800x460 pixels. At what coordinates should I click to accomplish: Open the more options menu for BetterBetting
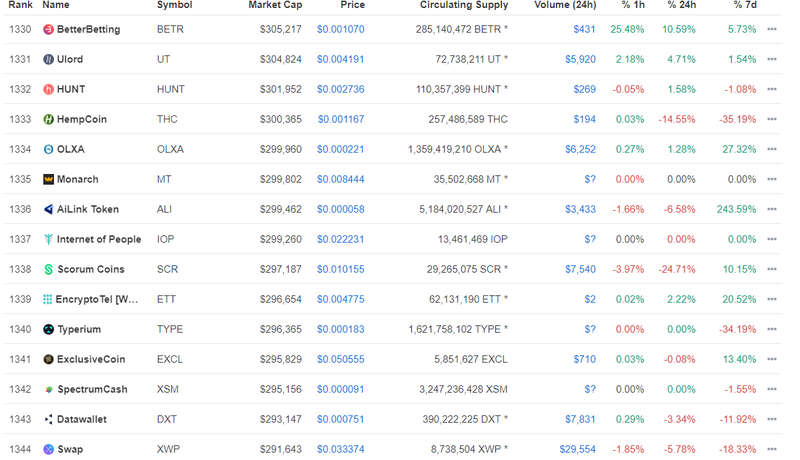point(772,30)
